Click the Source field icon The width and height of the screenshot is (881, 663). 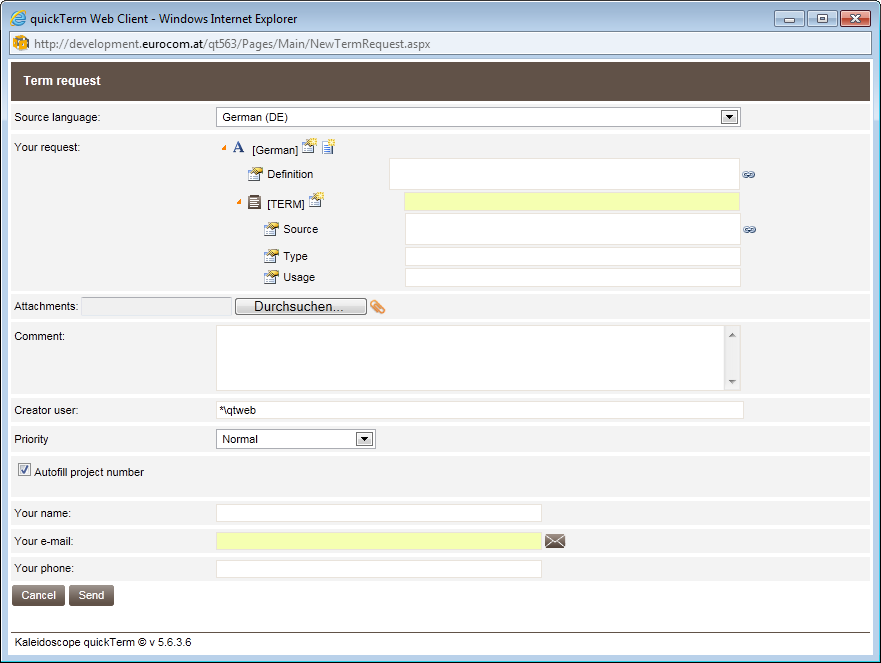[271, 229]
